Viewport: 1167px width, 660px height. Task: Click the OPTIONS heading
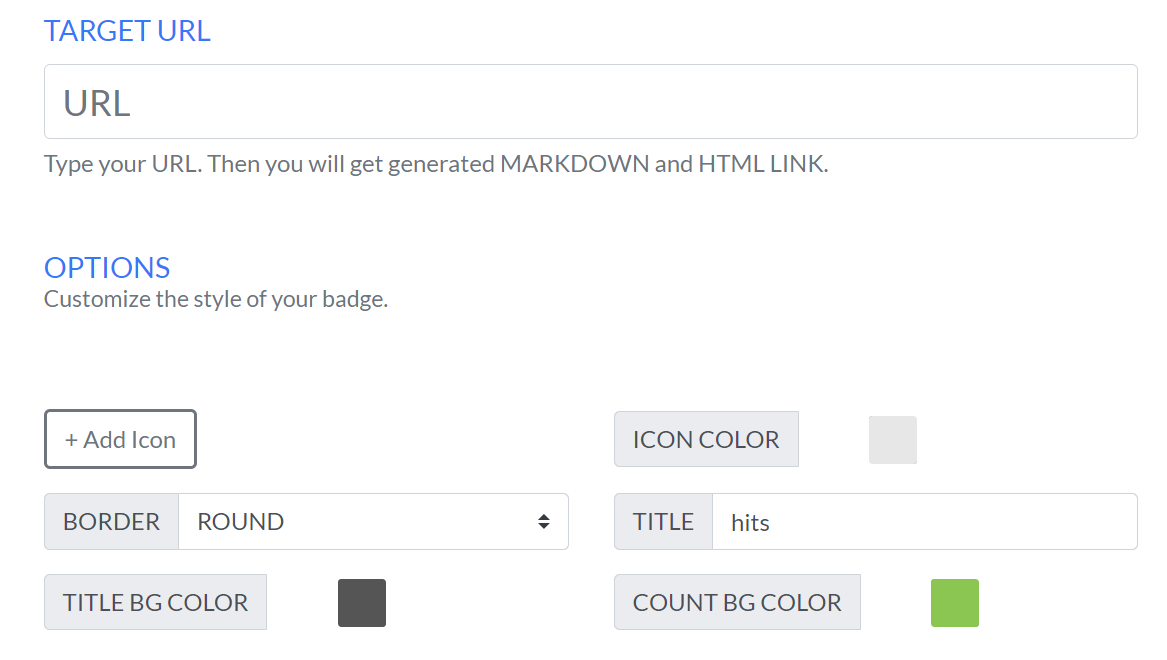pos(107,268)
